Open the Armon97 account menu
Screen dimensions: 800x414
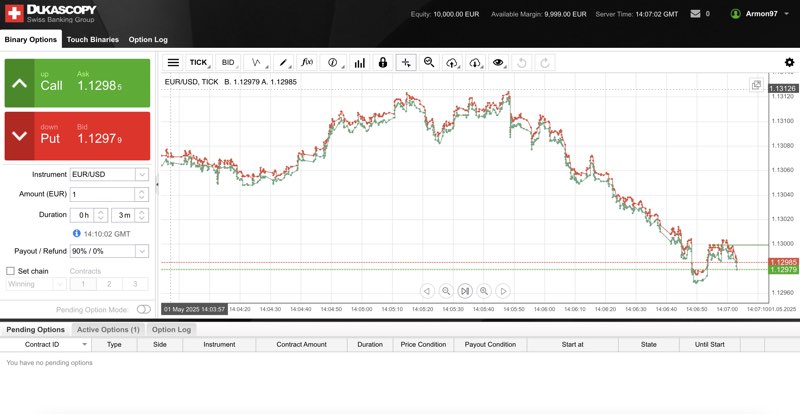pos(760,14)
